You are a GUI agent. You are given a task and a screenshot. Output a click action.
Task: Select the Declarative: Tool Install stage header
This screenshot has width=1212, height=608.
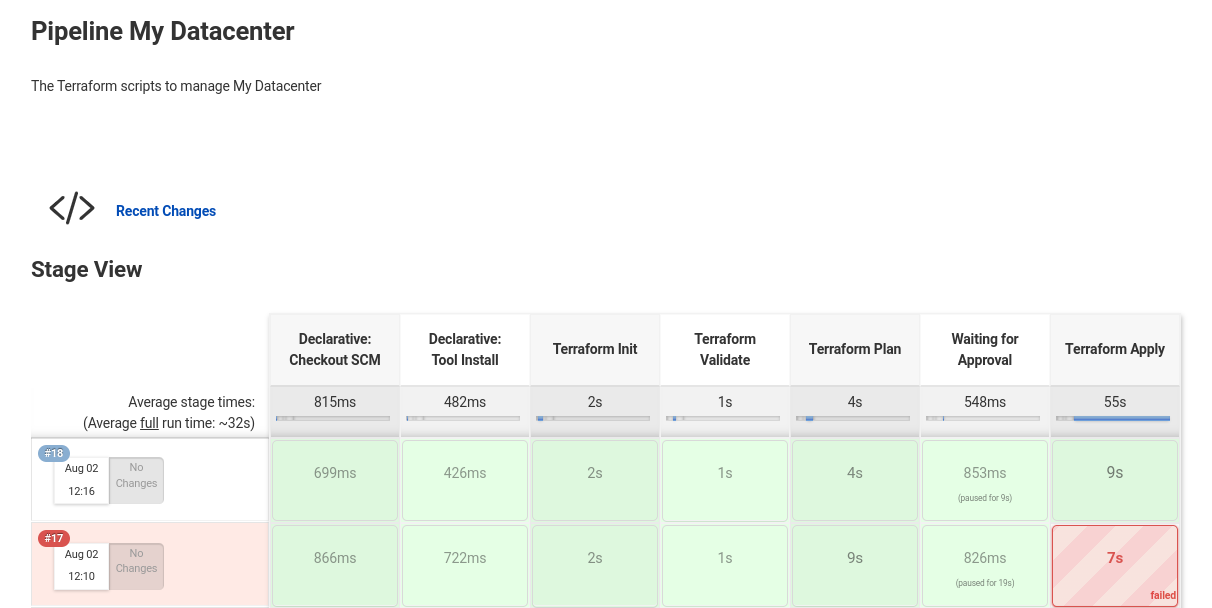click(464, 349)
